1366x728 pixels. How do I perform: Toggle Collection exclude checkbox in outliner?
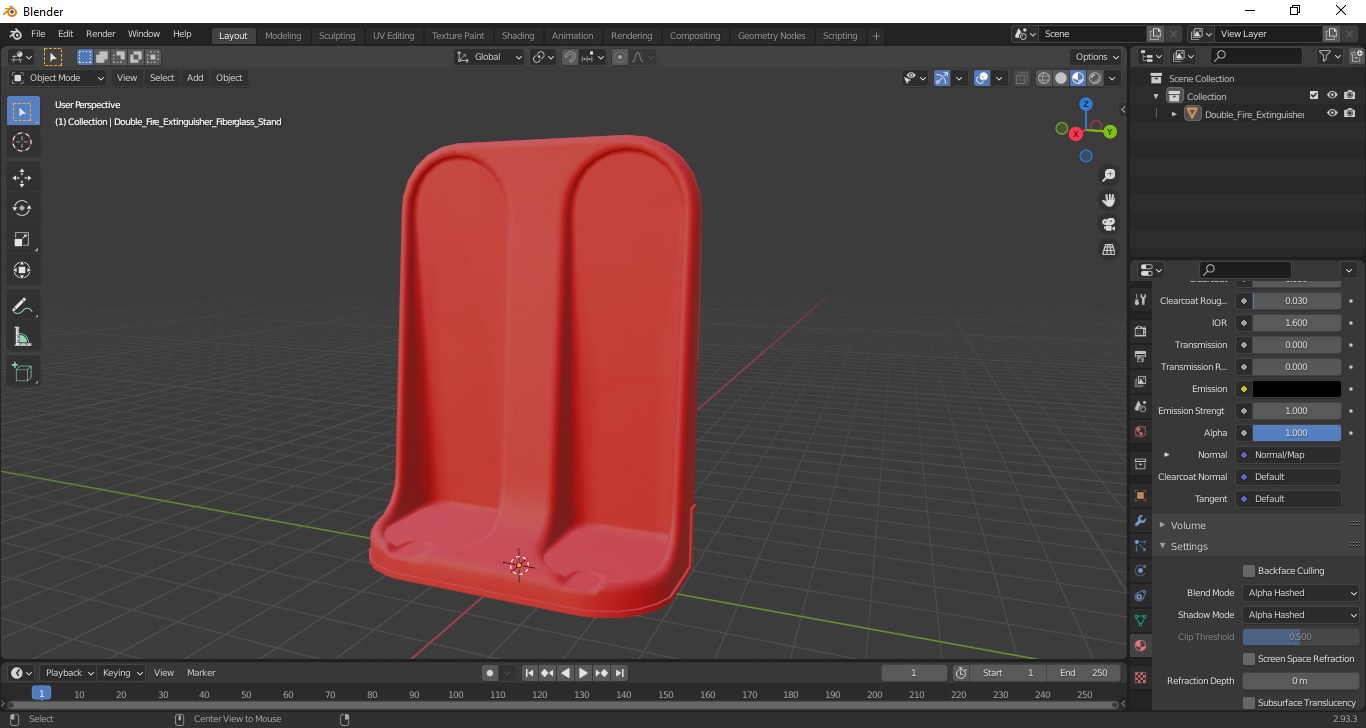tap(1314, 96)
